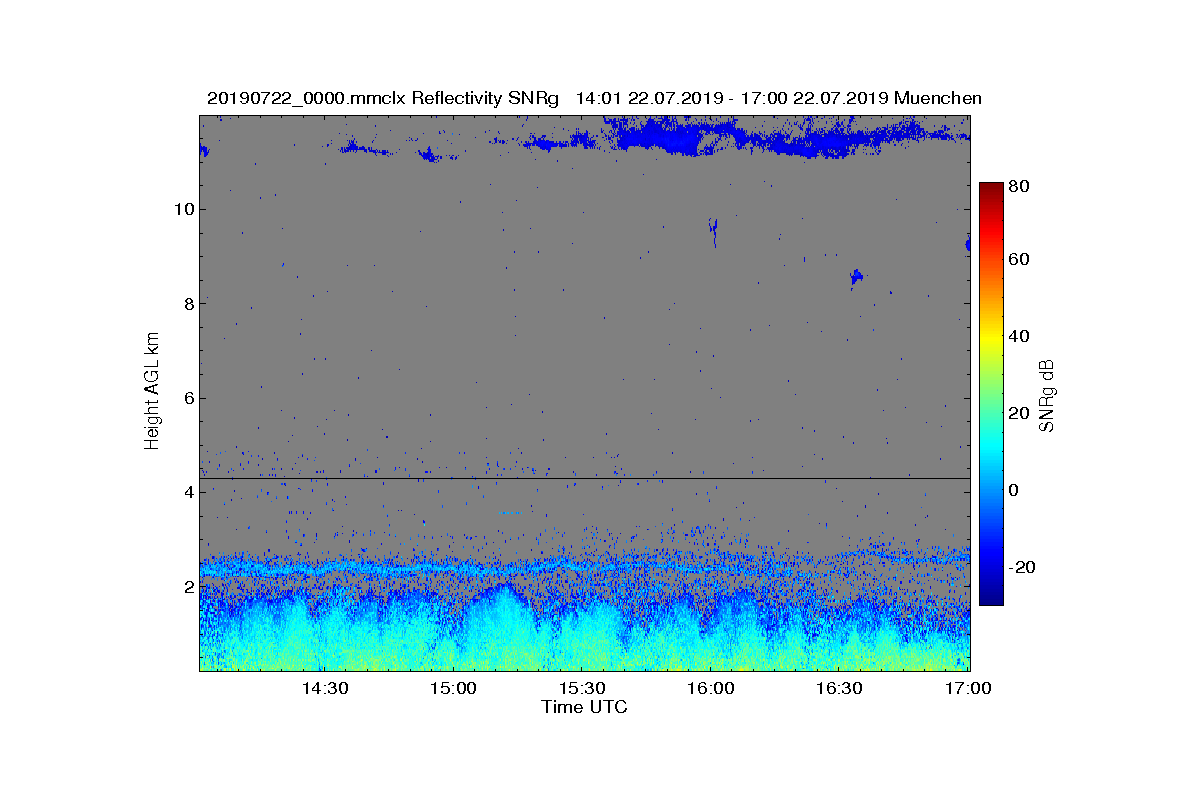Click the height tick label "4"
Image resolution: width=1200 pixels, height=800 pixels.
pos(188,492)
